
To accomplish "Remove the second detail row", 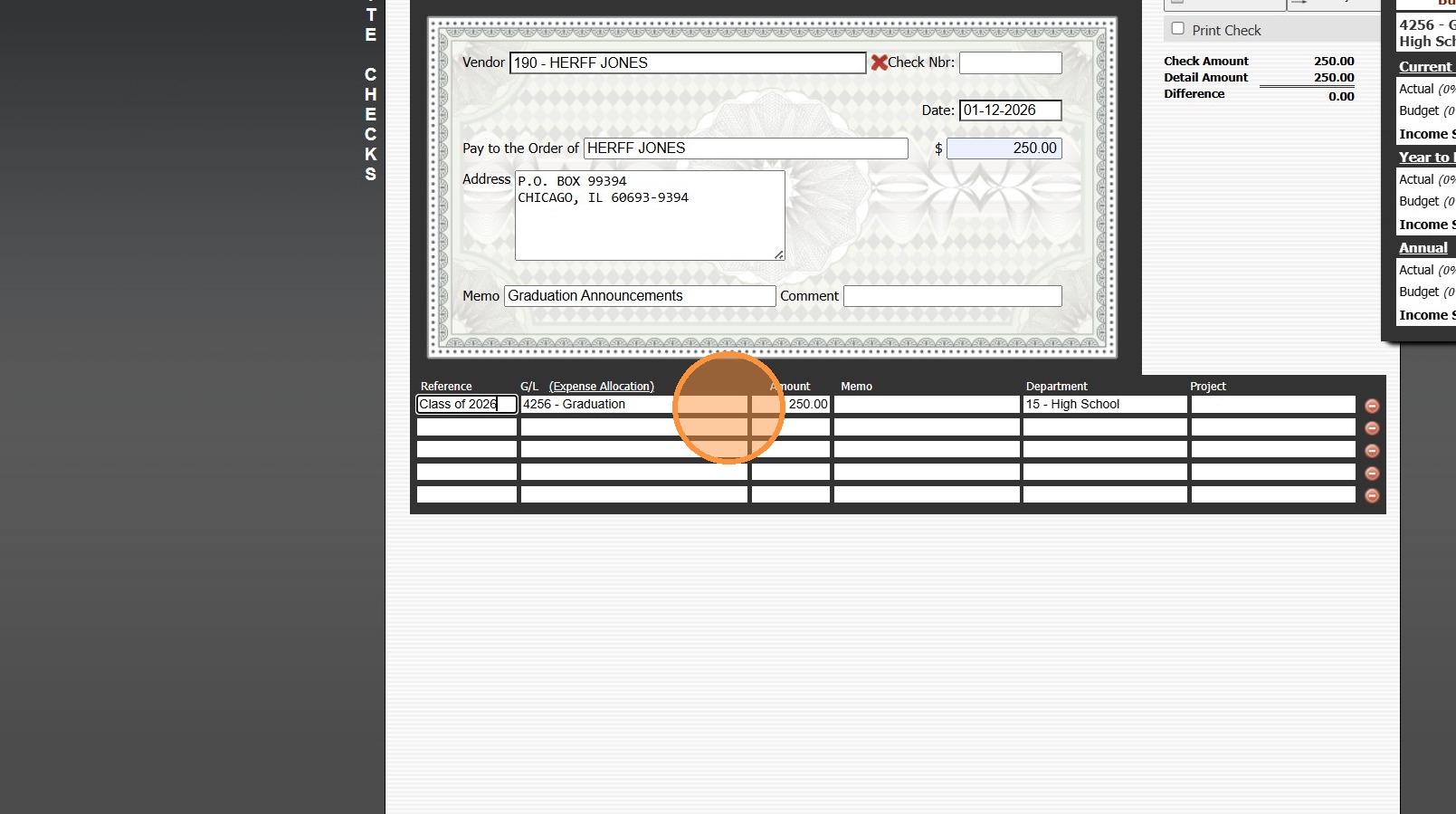I will click(1372, 428).
